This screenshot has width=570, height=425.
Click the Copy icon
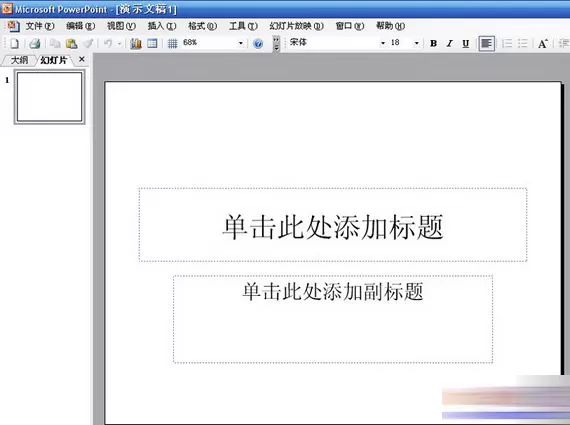pyautogui.click(x=55, y=44)
